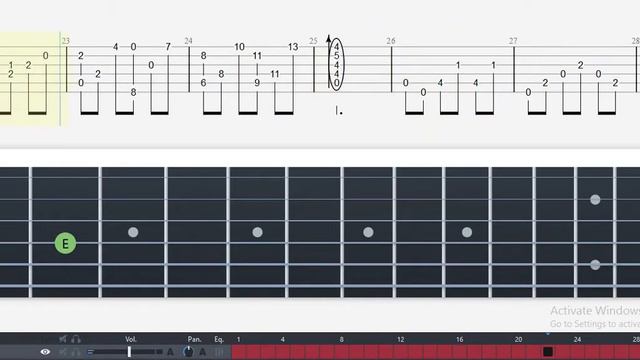Select the fret 5 note in the bar 25 chord

pyautogui.click(x=336, y=56)
